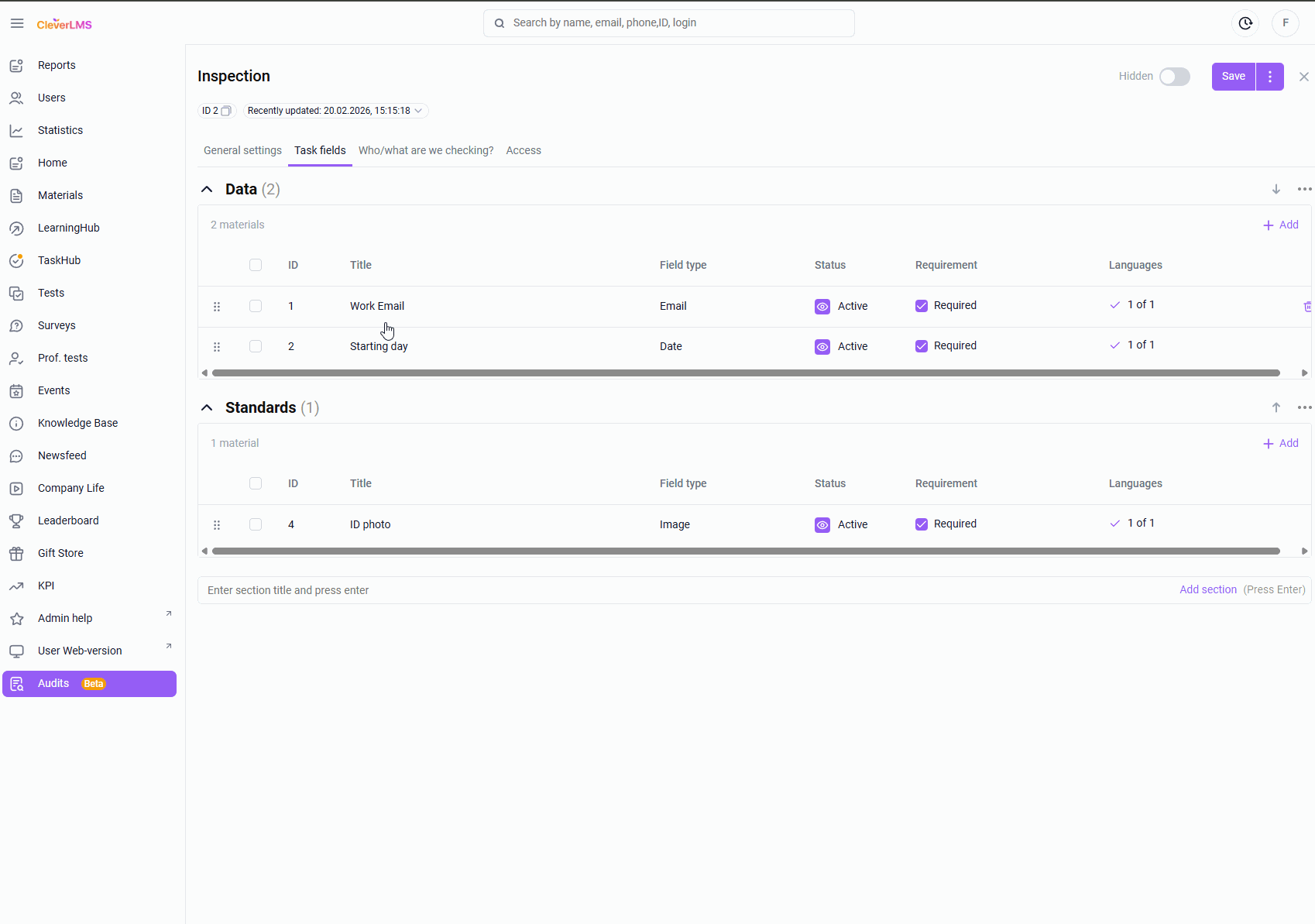The height and width of the screenshot is (924, 1315).
Task: Click the hamburger menu icon
Action: (17, 23)
